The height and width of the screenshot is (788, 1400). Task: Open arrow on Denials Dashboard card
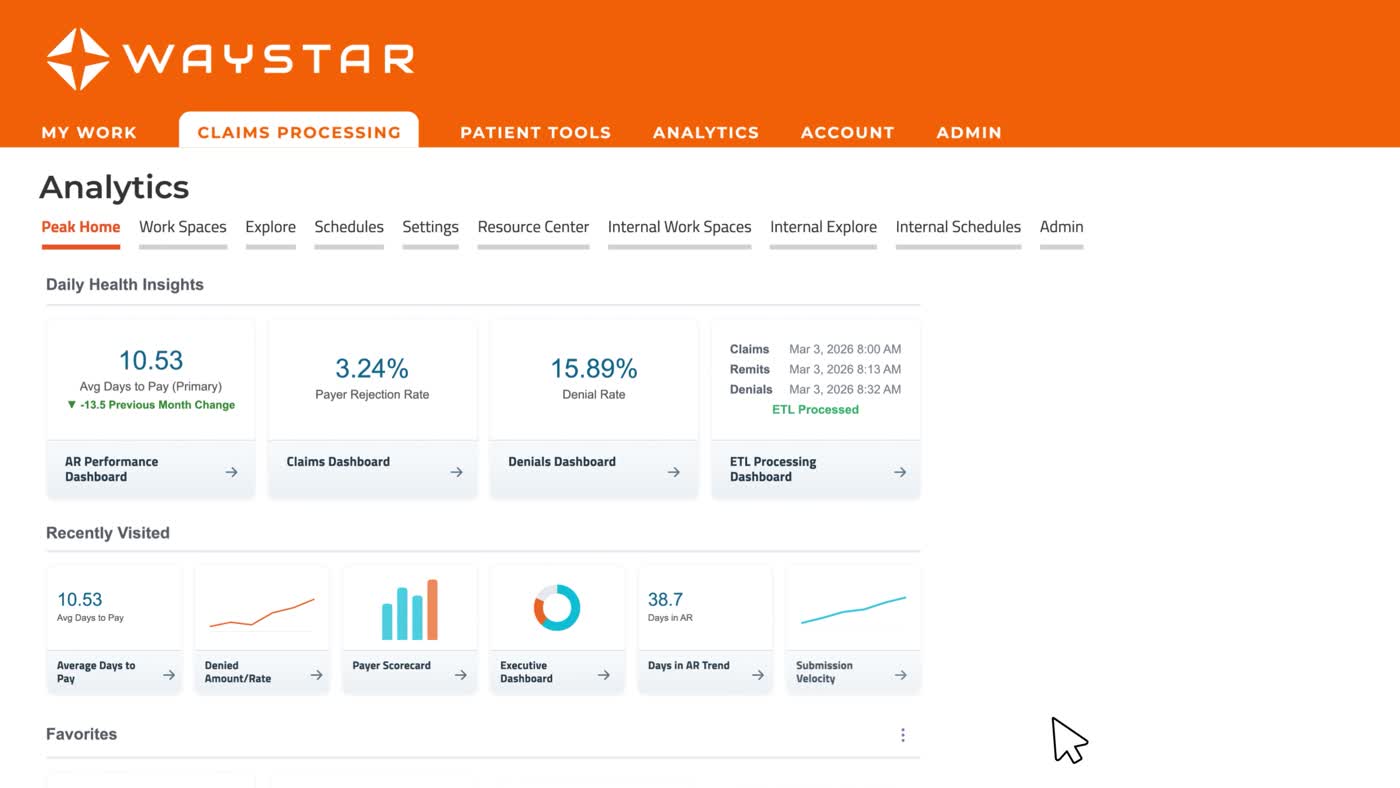coord(674,472)
